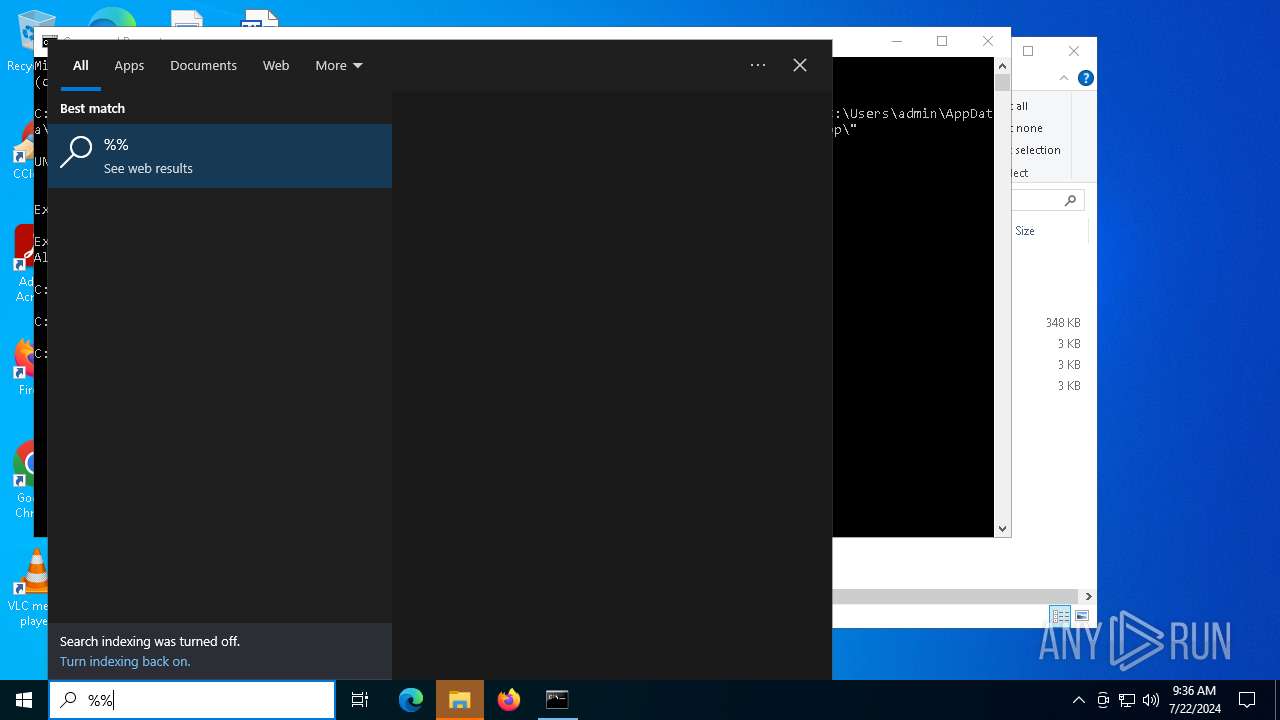Select the All search tab
1280x720 pixels.
tap(81, 65)
